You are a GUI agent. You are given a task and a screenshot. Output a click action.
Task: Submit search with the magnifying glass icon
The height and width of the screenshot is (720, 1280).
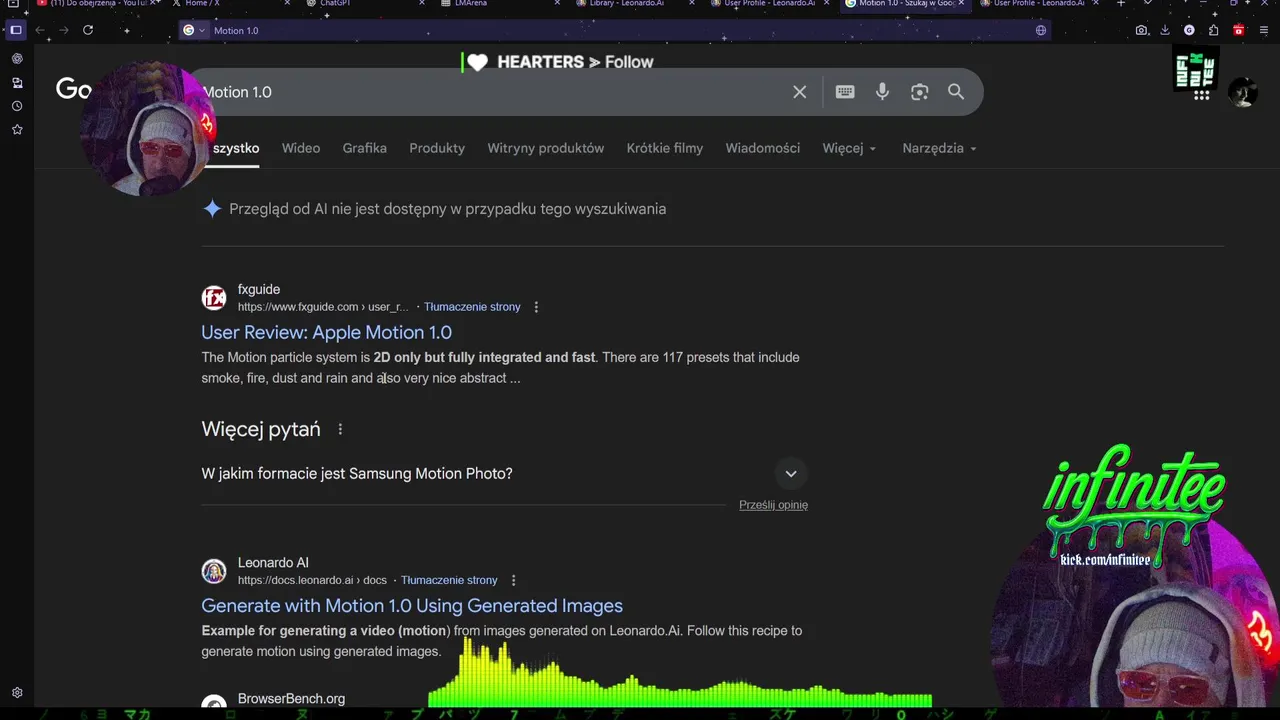(956, 92)
